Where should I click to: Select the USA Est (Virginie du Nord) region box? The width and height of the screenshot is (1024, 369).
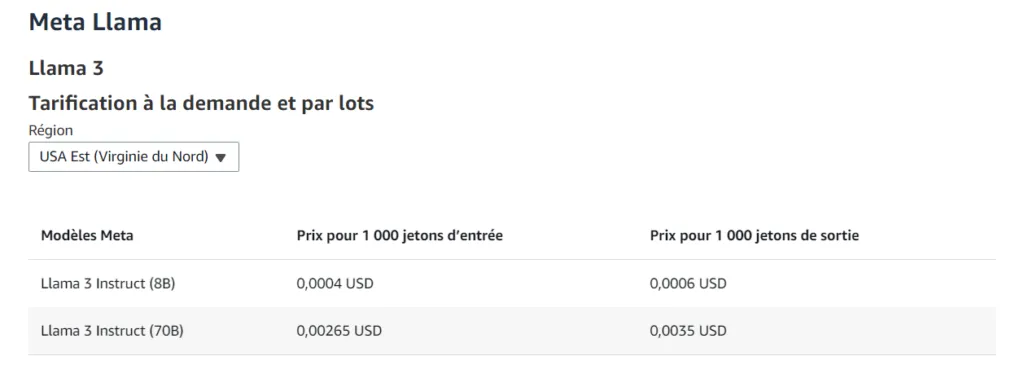(x=134, y=157)
